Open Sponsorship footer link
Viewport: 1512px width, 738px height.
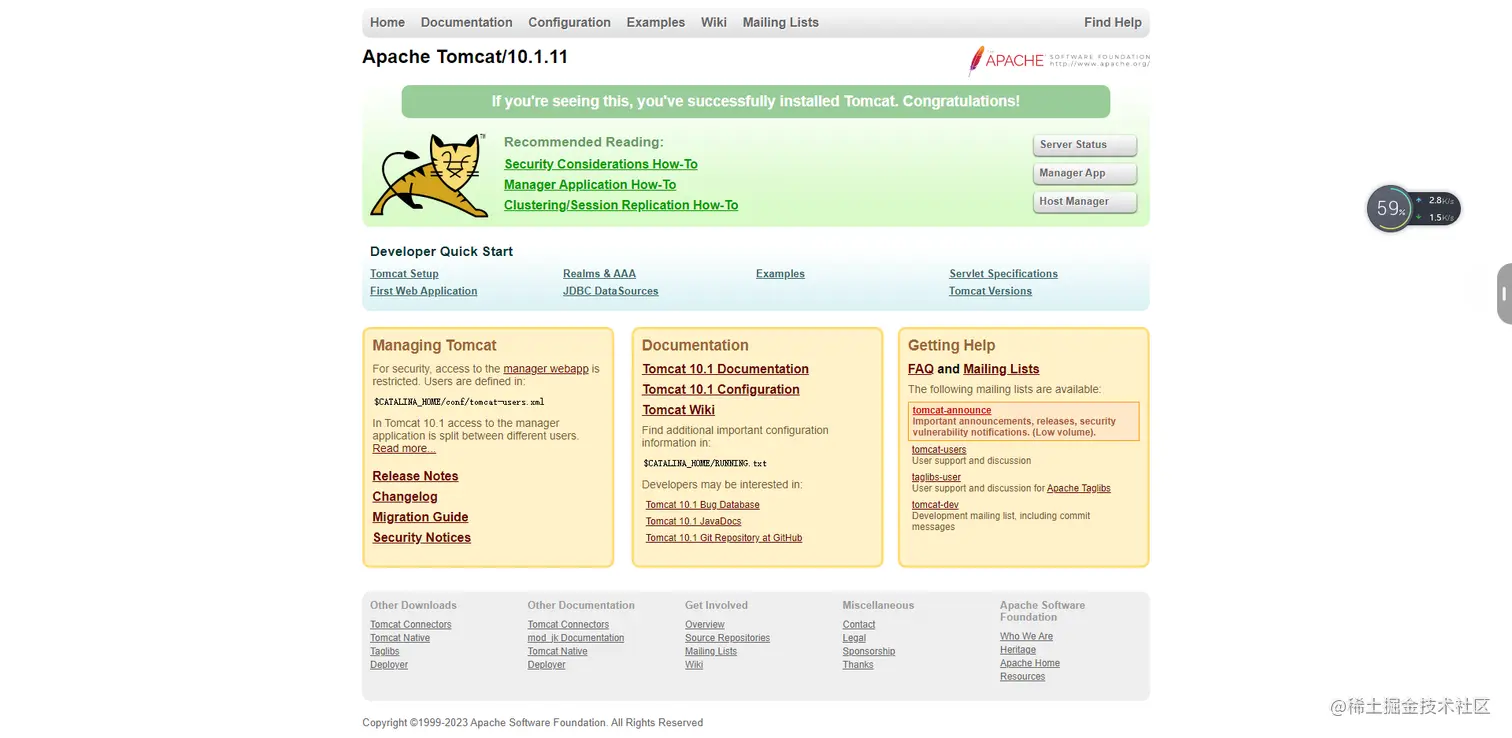869,651
